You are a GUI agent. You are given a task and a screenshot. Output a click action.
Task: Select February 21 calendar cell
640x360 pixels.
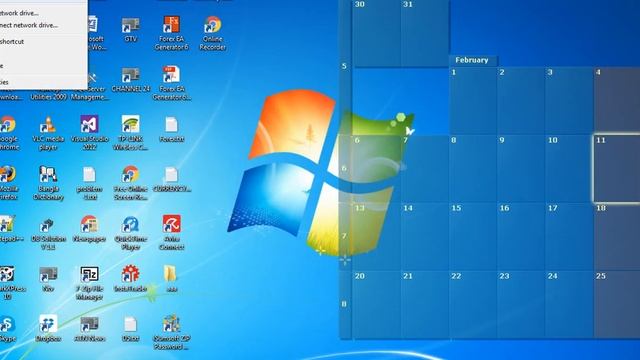(x=424, y=304)
